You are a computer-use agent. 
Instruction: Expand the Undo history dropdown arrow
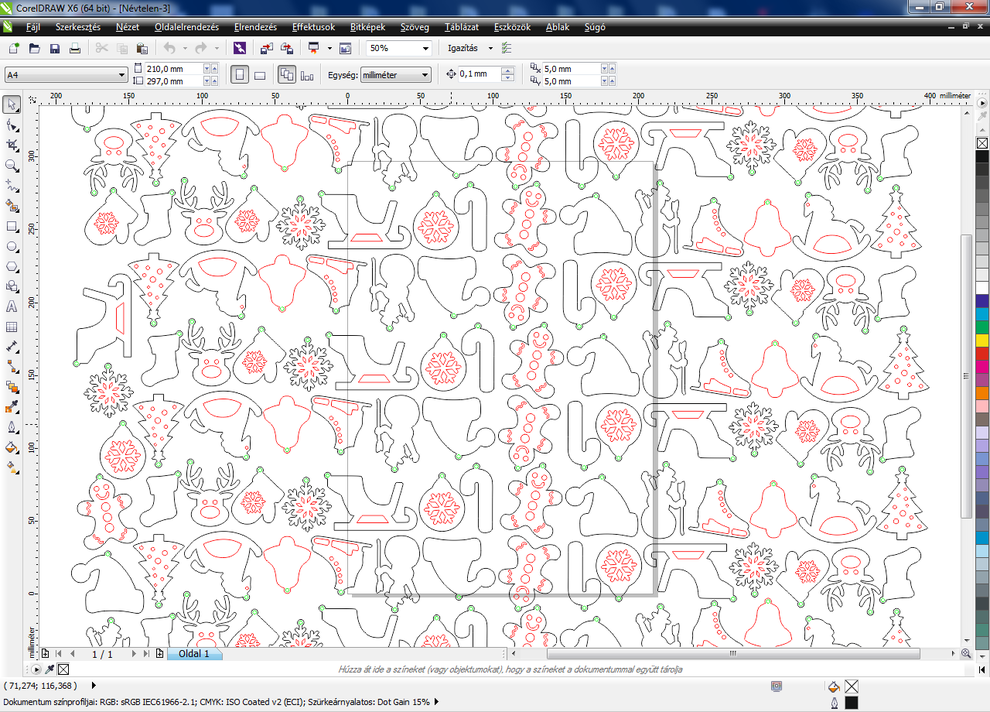184,48
